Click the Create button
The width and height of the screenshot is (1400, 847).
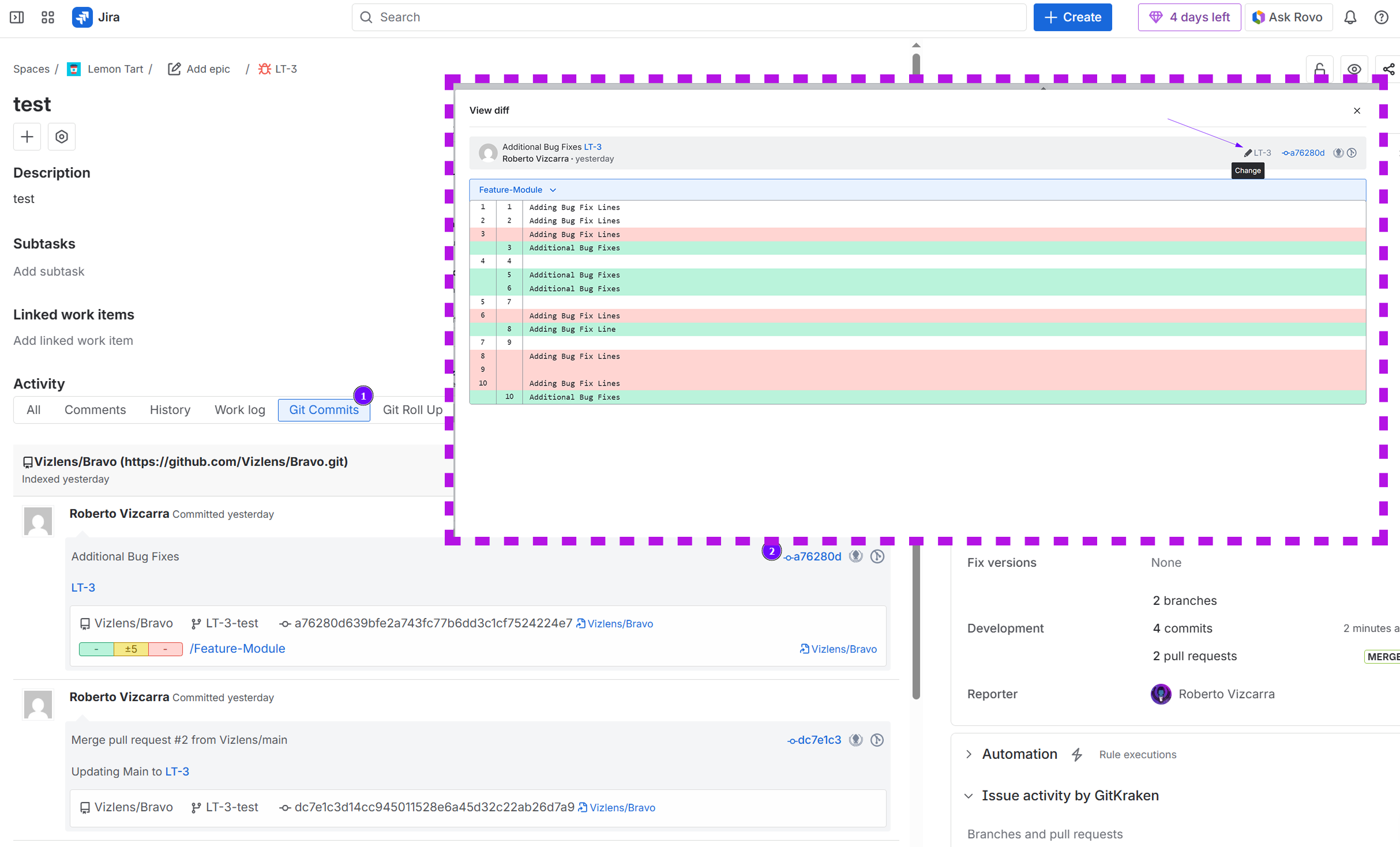tap(1072, 17)
